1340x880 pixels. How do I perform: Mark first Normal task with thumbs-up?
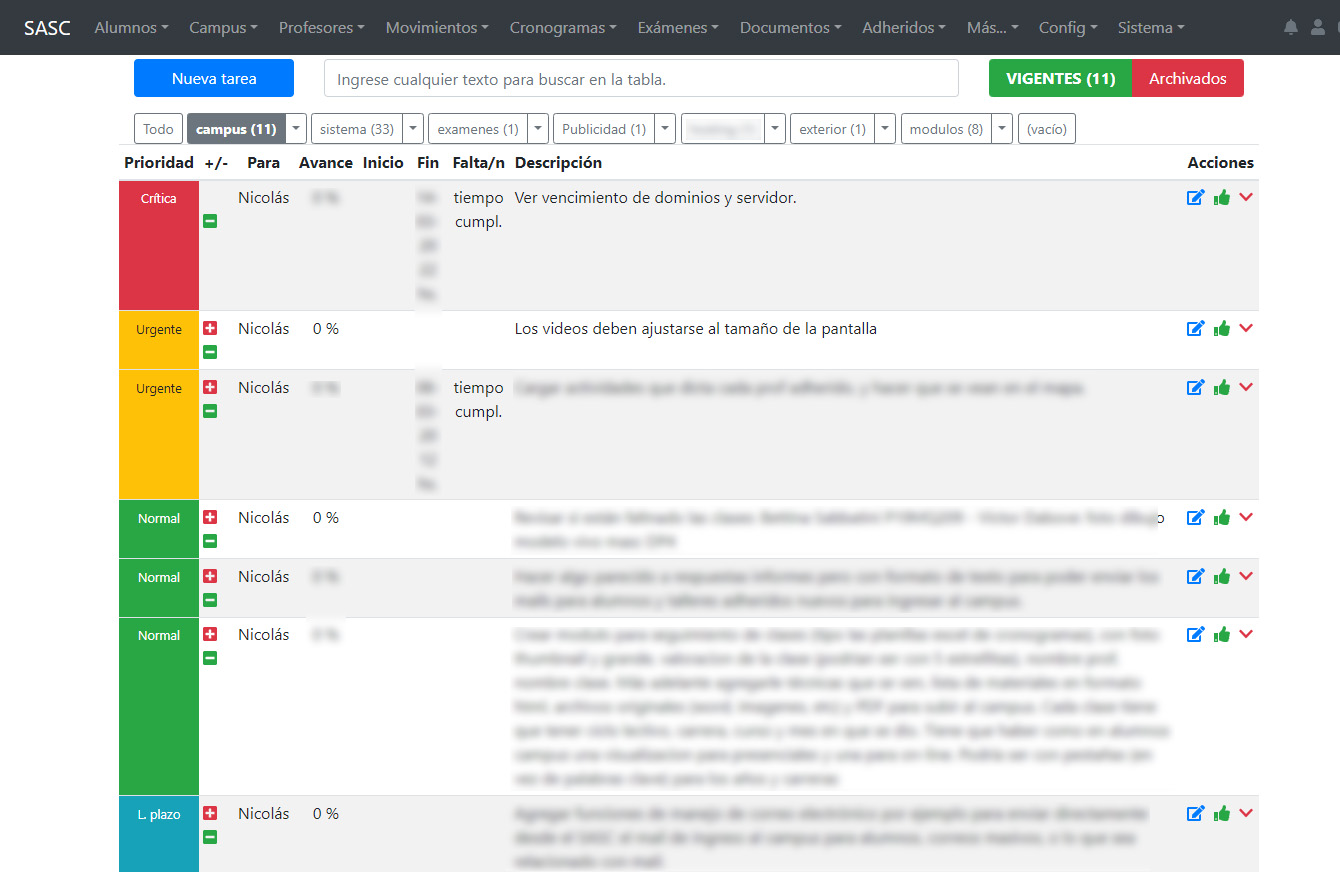tap(1221, 518)
